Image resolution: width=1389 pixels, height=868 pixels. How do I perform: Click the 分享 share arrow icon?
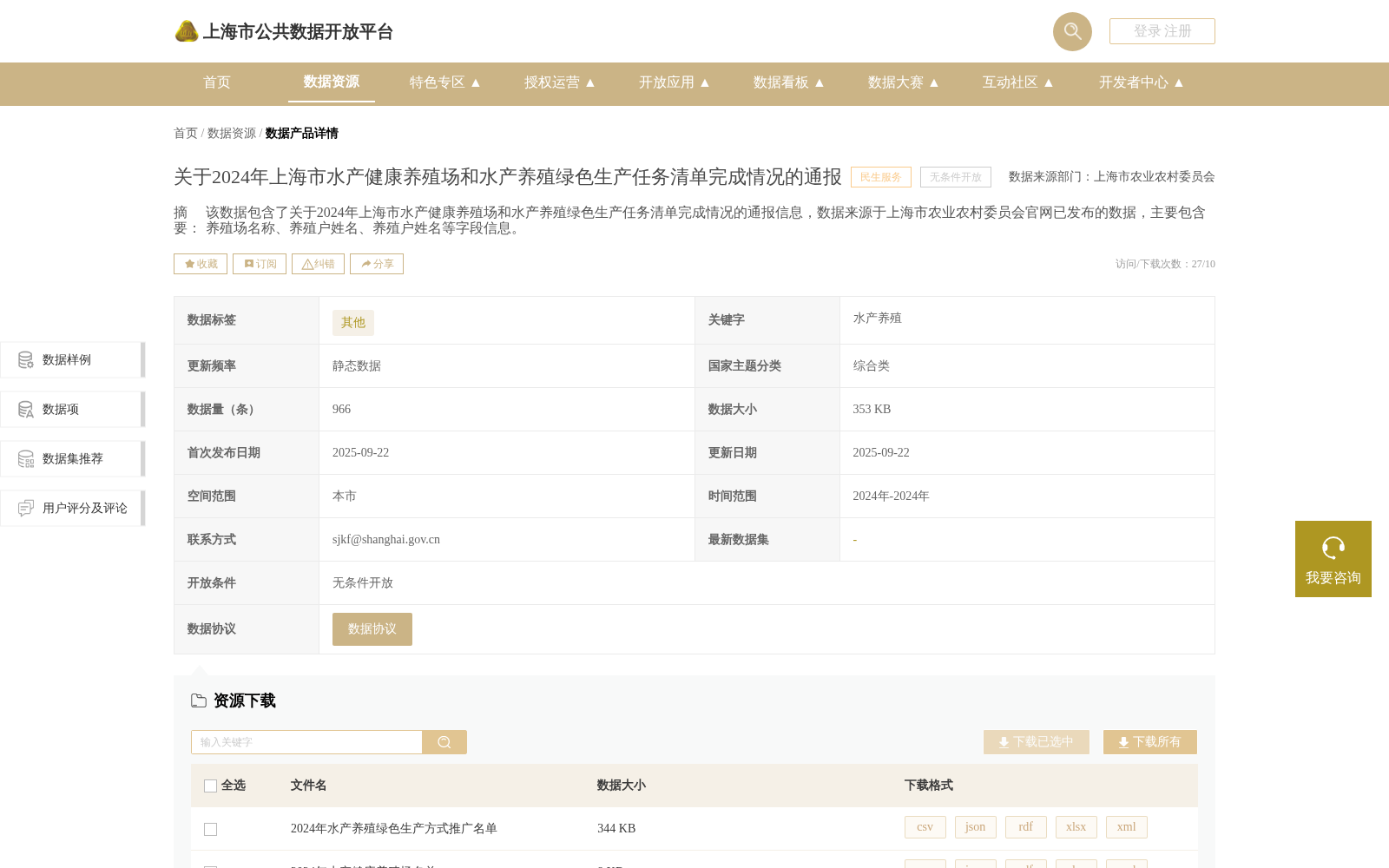[366, 264]
